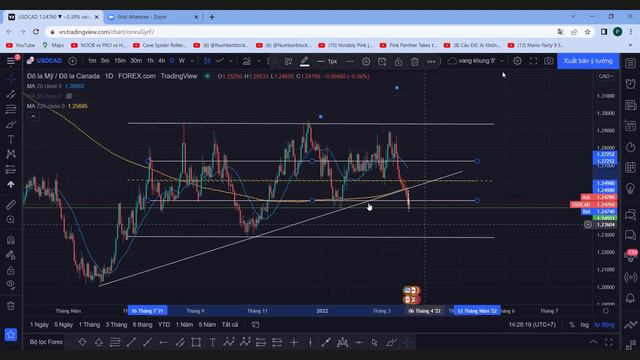Viewport: 640px width, 360px height.
Task: Select the 'YTD' date range
Action: pyautogui.click(x=164, y=324)
